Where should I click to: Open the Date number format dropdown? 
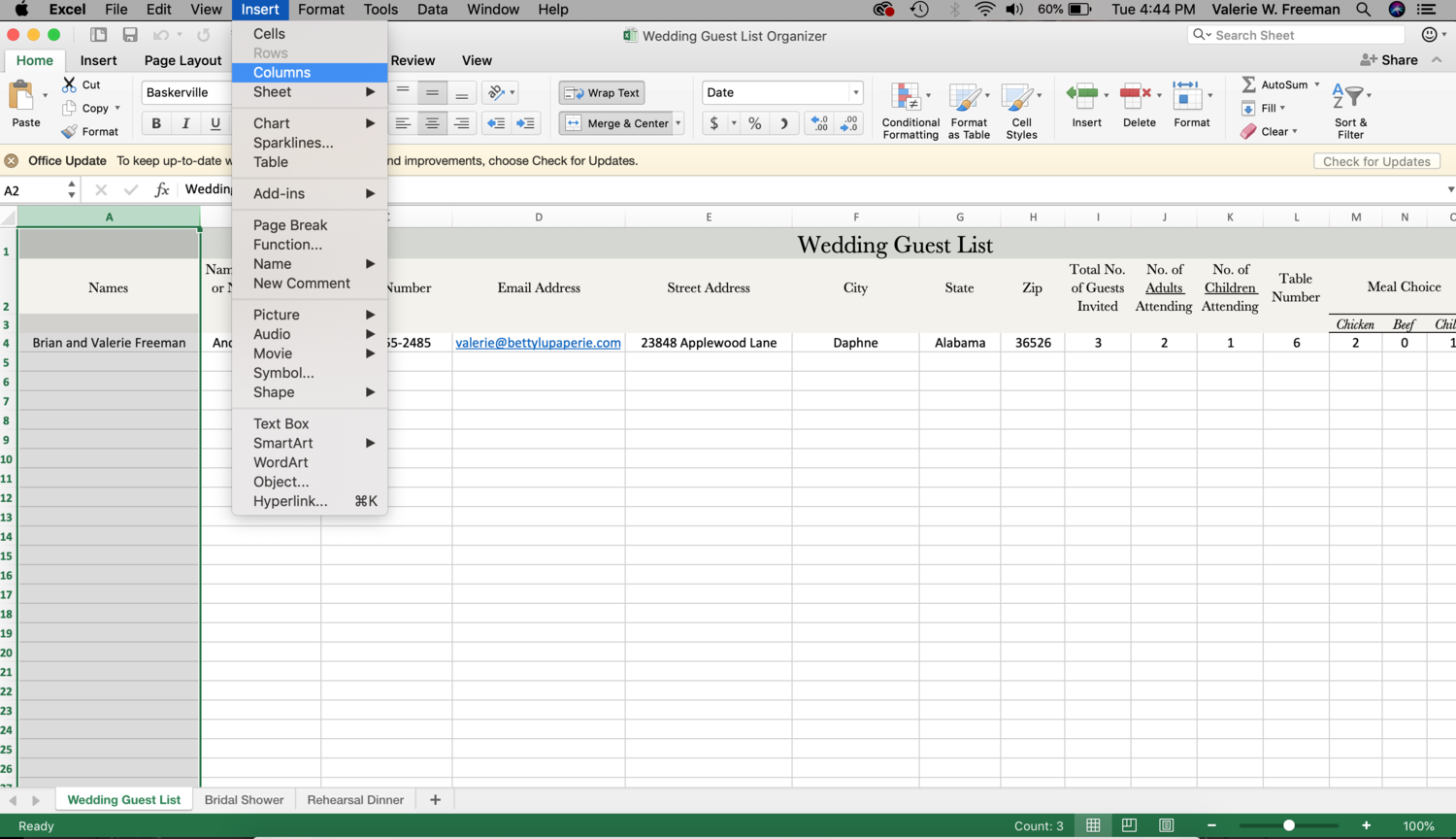[854, 92]
